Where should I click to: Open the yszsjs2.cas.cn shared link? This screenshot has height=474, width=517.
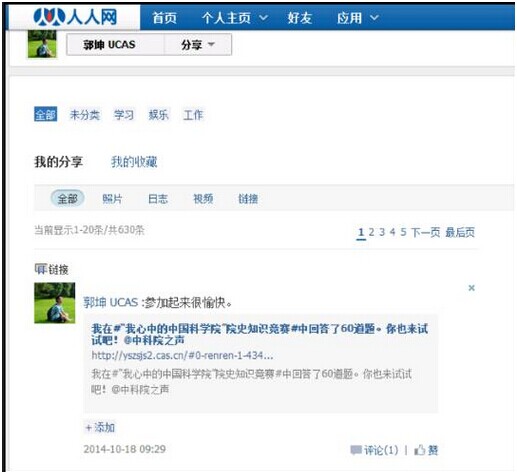182,355
